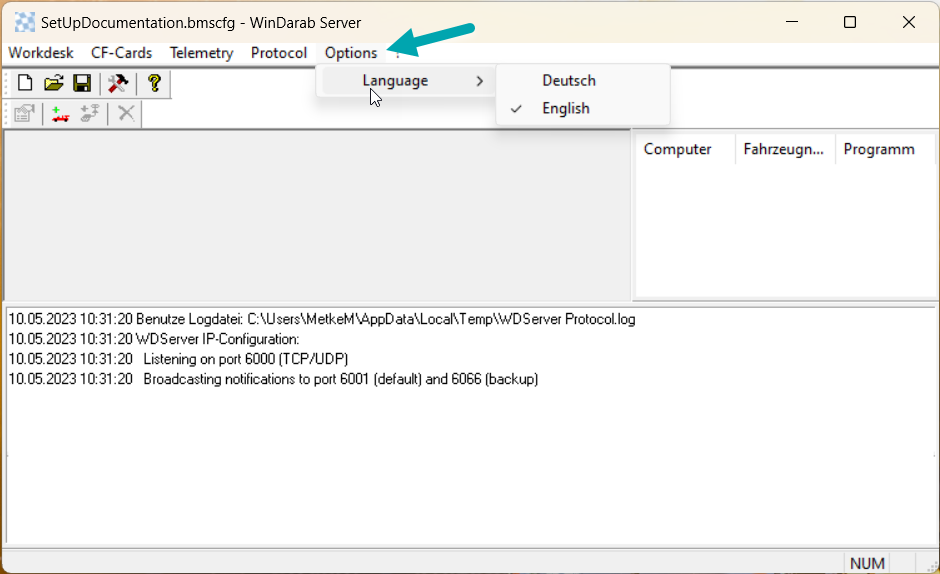Expand the Language submenu chevron
The image size is (940, 574).
[x=480, y=80]
